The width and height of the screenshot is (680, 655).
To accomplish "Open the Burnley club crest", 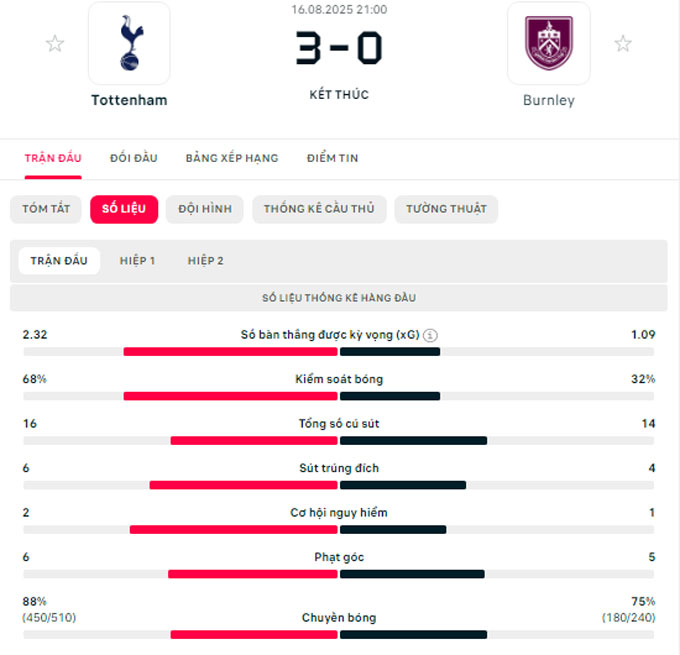I will pyautogui.click(x=549, y=43).
